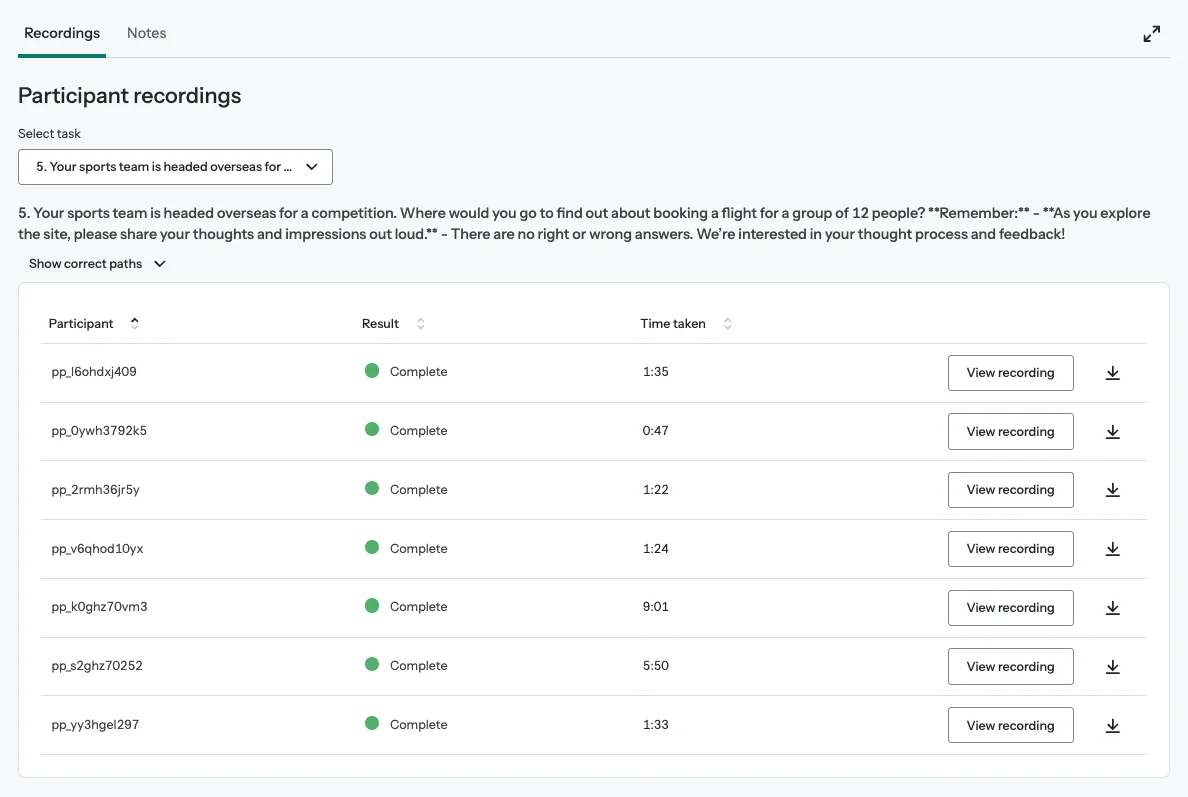
Task: Select the Recordings tab
Action: point(62,33)
